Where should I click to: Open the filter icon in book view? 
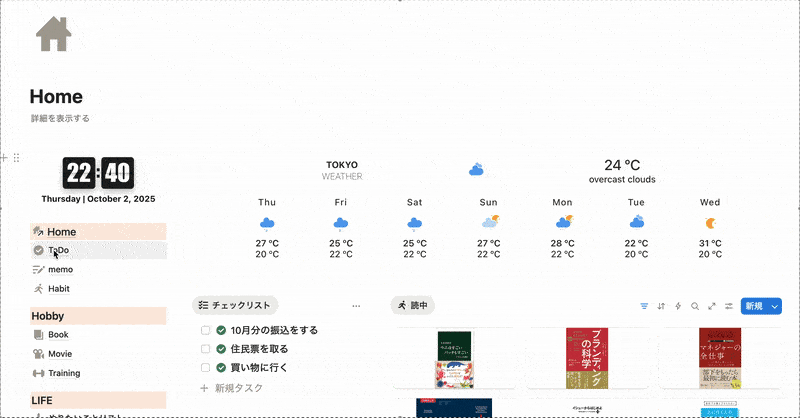tap(644, 306)
